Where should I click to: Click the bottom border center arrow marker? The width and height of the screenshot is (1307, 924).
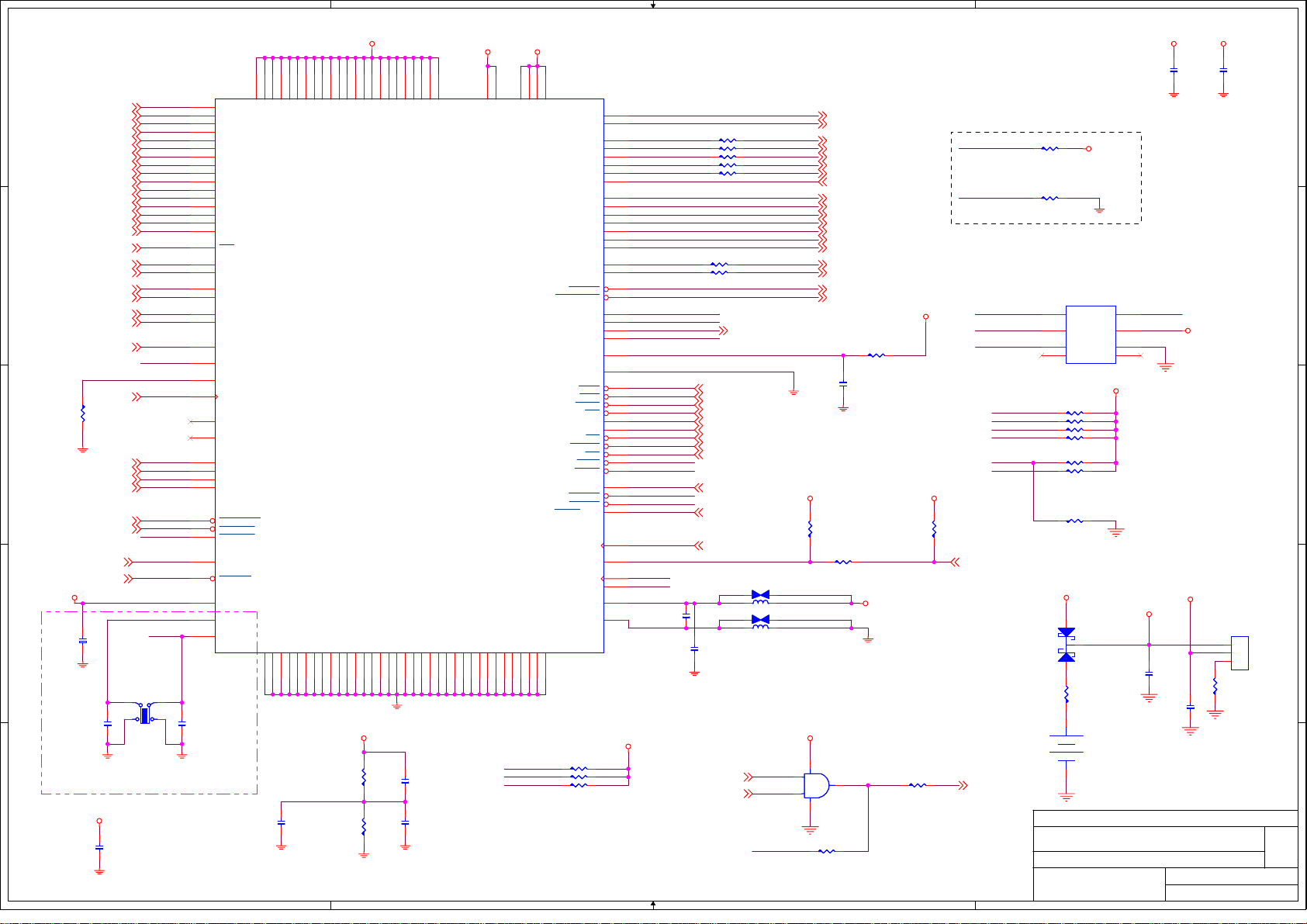(x=653, y=905)
